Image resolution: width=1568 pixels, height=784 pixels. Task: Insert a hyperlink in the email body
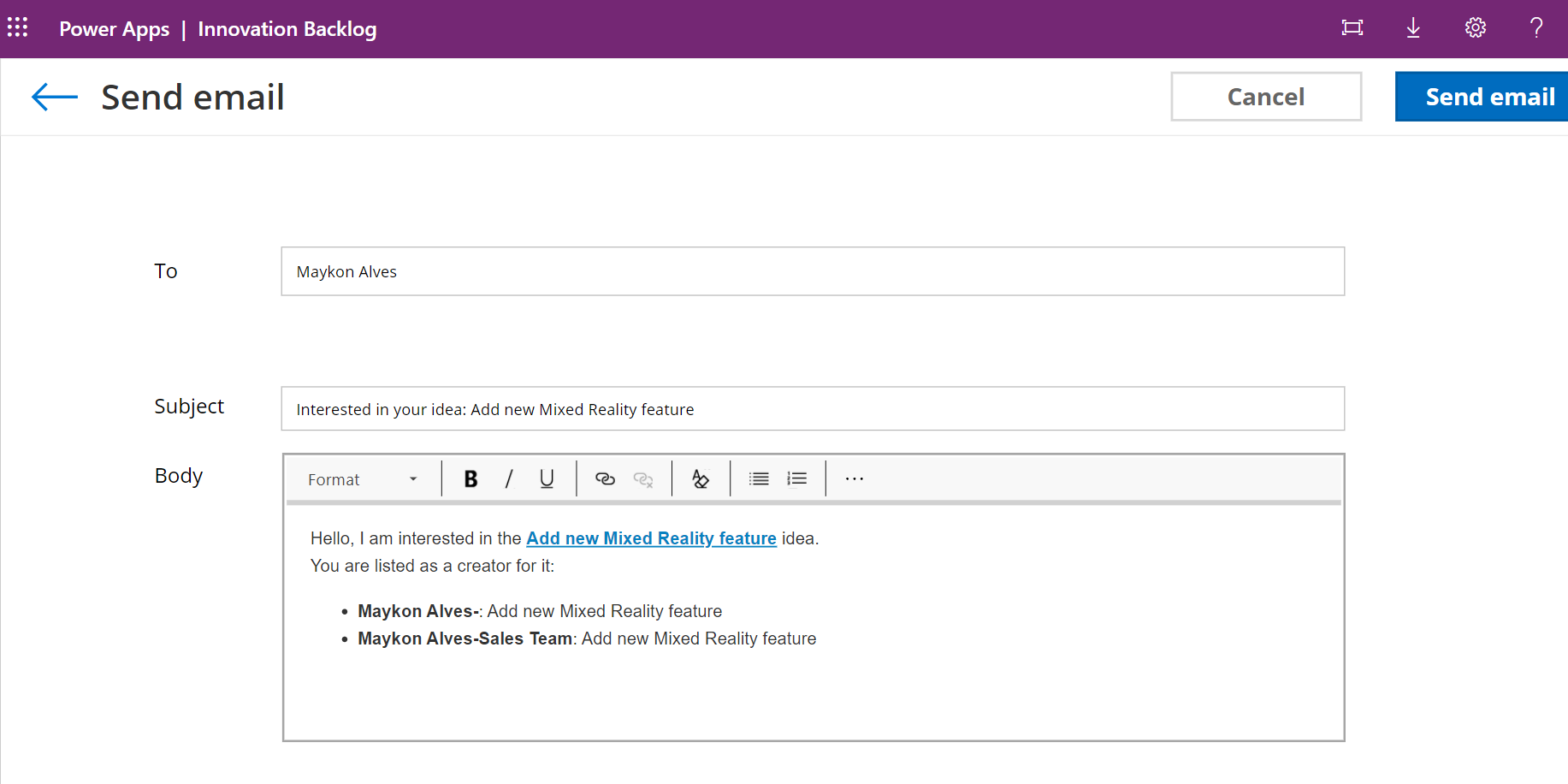(605, 478)
